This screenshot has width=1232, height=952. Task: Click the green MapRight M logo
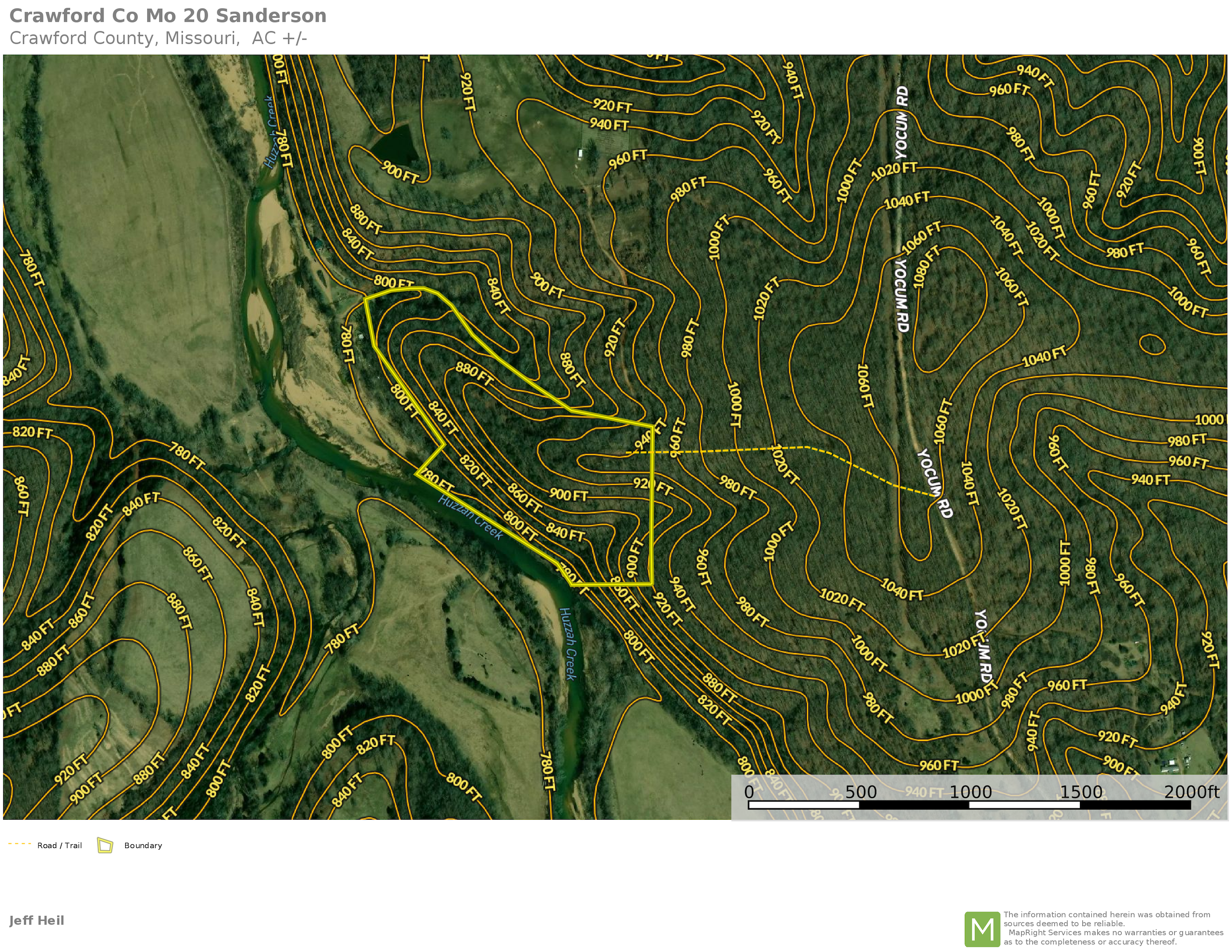pyautogui.click(x=982, y=929)
